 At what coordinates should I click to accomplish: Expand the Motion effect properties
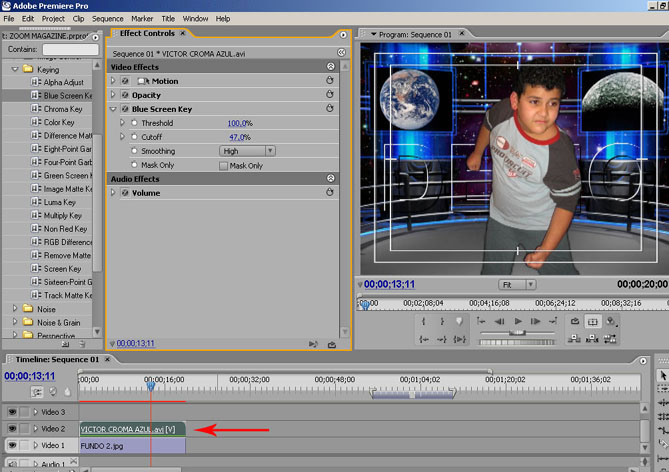pos(113,80)
